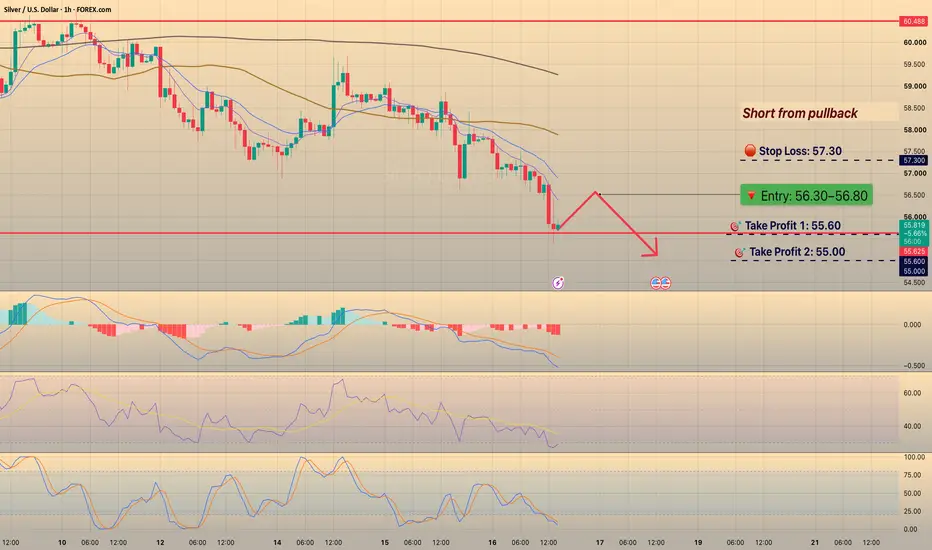Viewport: 932px width, 550px height.
Task: Click the dark 57.300 price tag
Action: pos(914,161)
